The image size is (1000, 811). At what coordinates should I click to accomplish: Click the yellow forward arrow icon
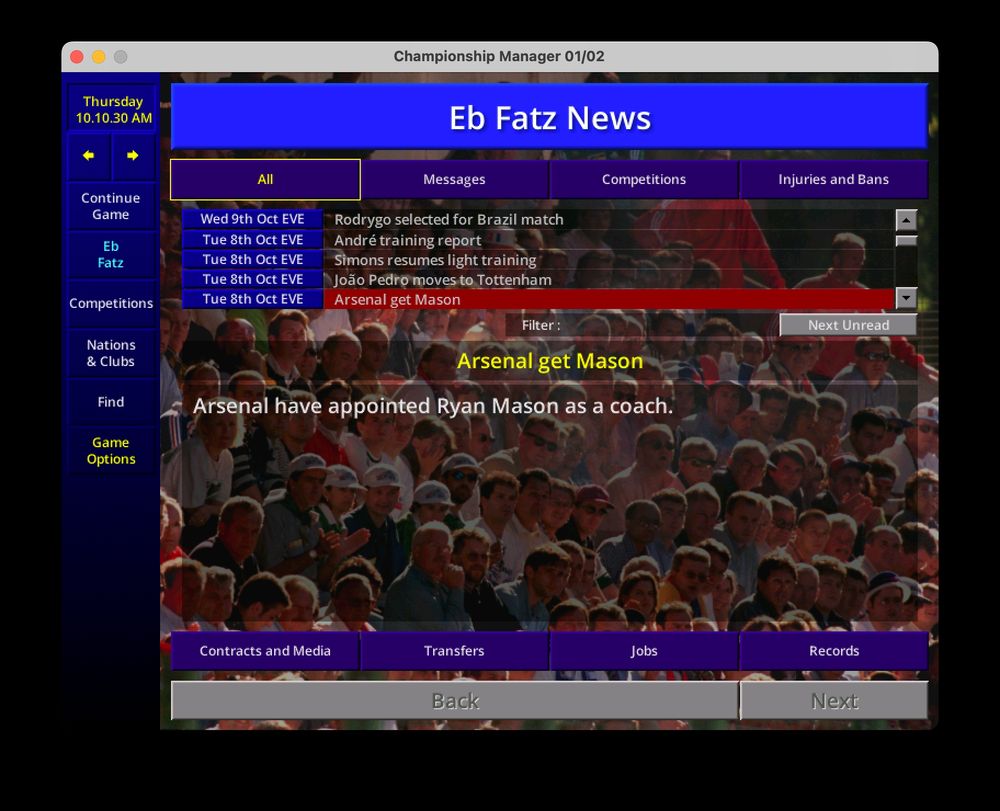tap(133, 156)
